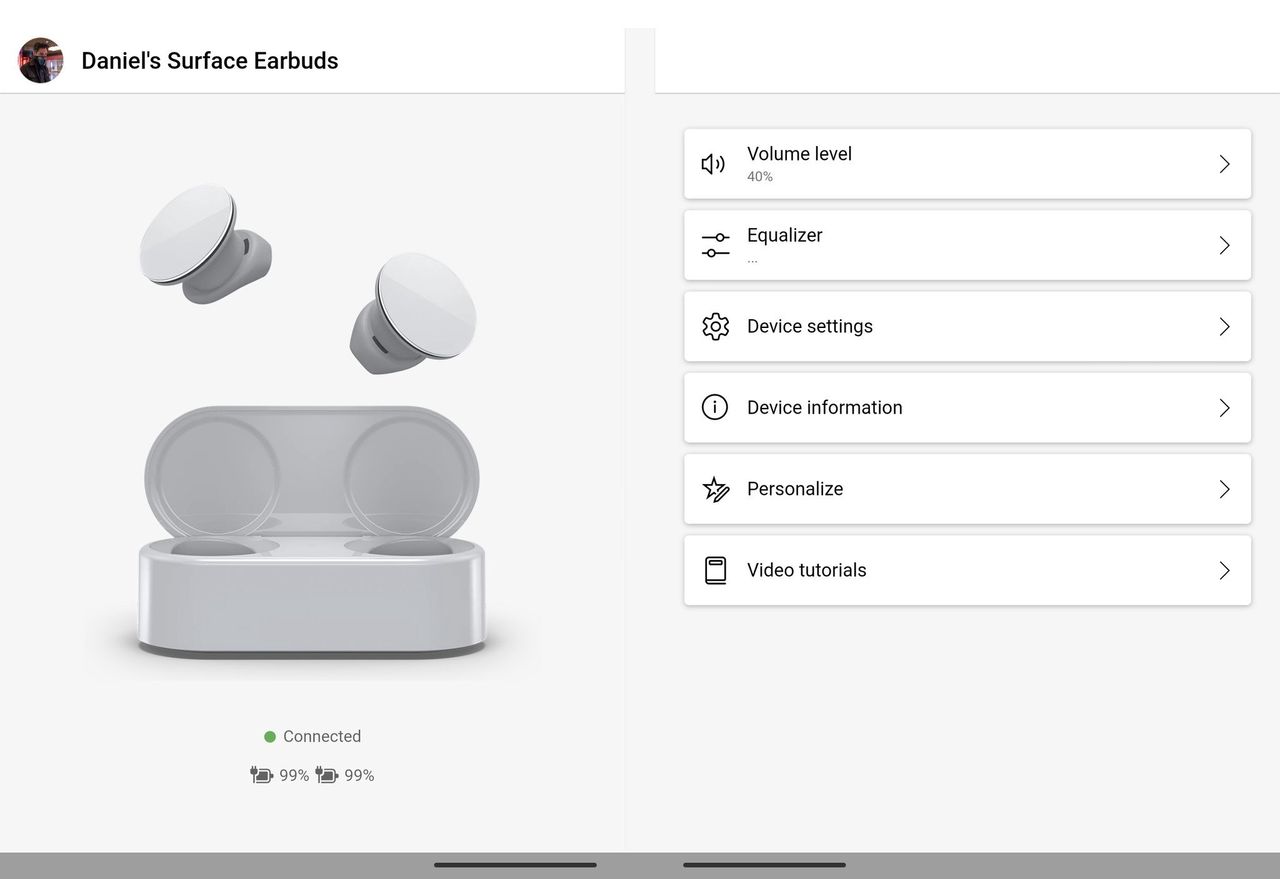Click the right navigation gesture bar
Image resolution: width=1280 pixels, height=879 pixels.
(x=764, y=865)
